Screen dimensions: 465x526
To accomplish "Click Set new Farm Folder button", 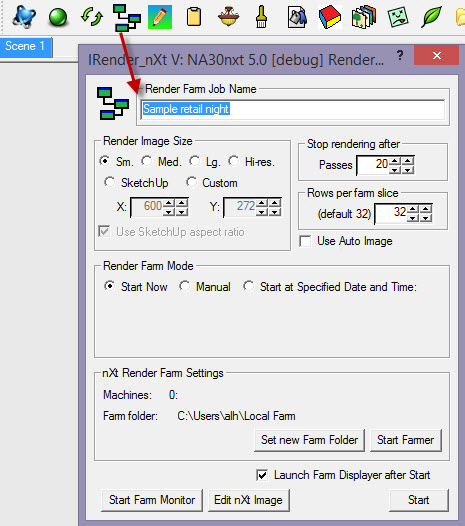I will [x=309, y=440].
